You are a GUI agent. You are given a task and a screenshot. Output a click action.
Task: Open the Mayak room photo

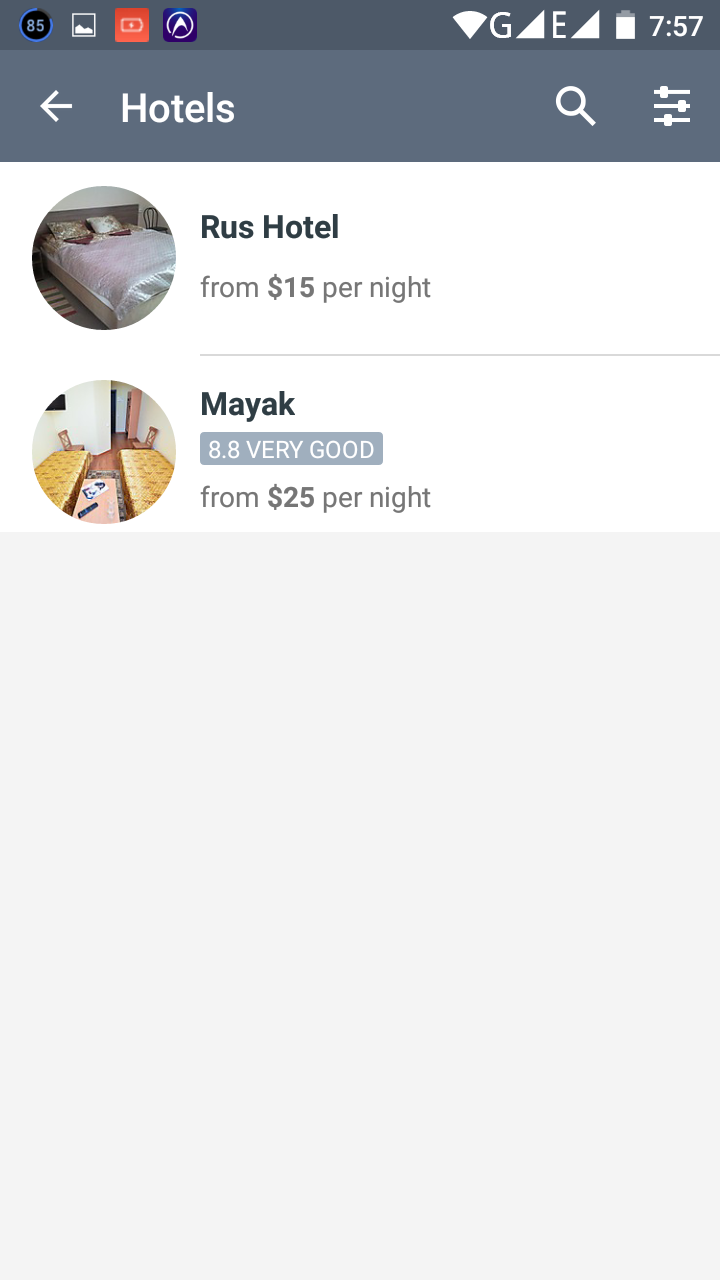(x=104, y=452)
